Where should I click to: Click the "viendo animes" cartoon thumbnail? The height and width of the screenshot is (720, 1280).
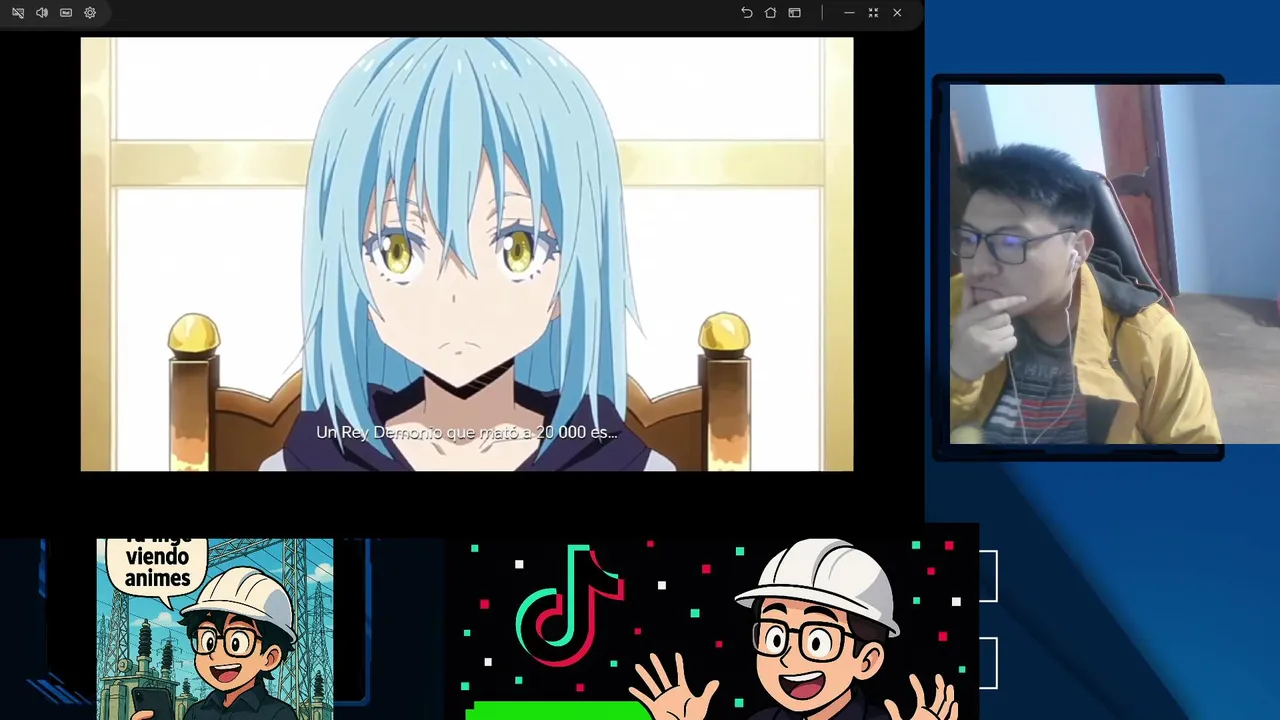(x=215, y=629)
